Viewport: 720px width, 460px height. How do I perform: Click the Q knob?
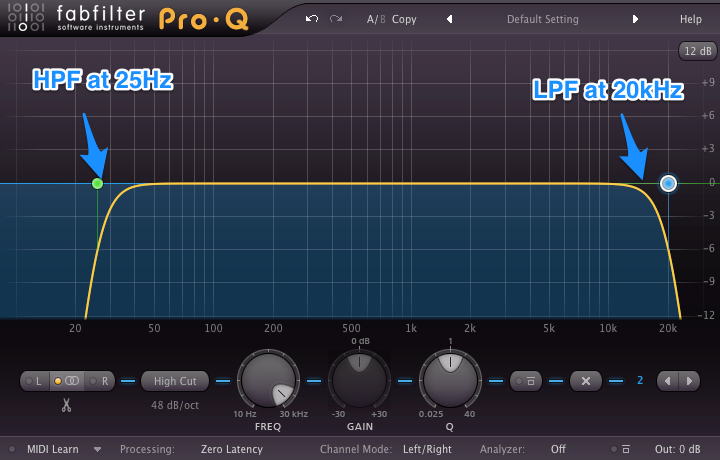[450, 379]
